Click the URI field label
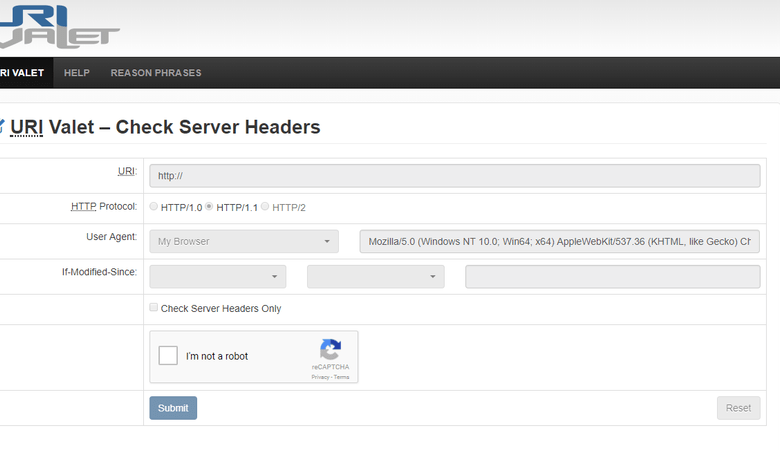The image size is (780, 450). [x=127, y=171]
